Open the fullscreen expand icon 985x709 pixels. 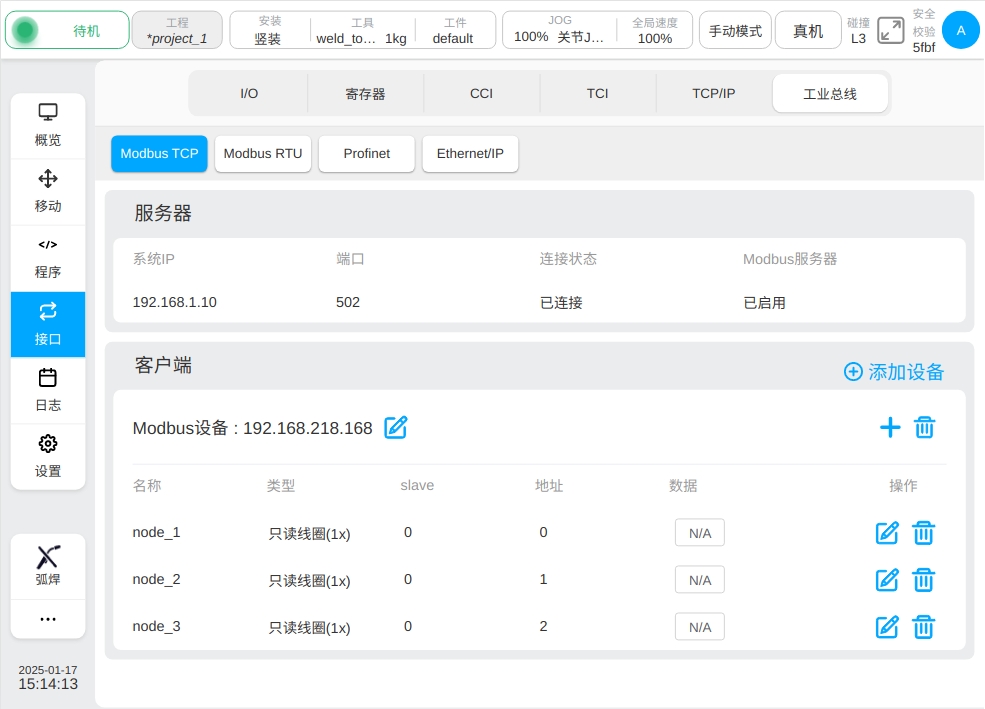890,30
